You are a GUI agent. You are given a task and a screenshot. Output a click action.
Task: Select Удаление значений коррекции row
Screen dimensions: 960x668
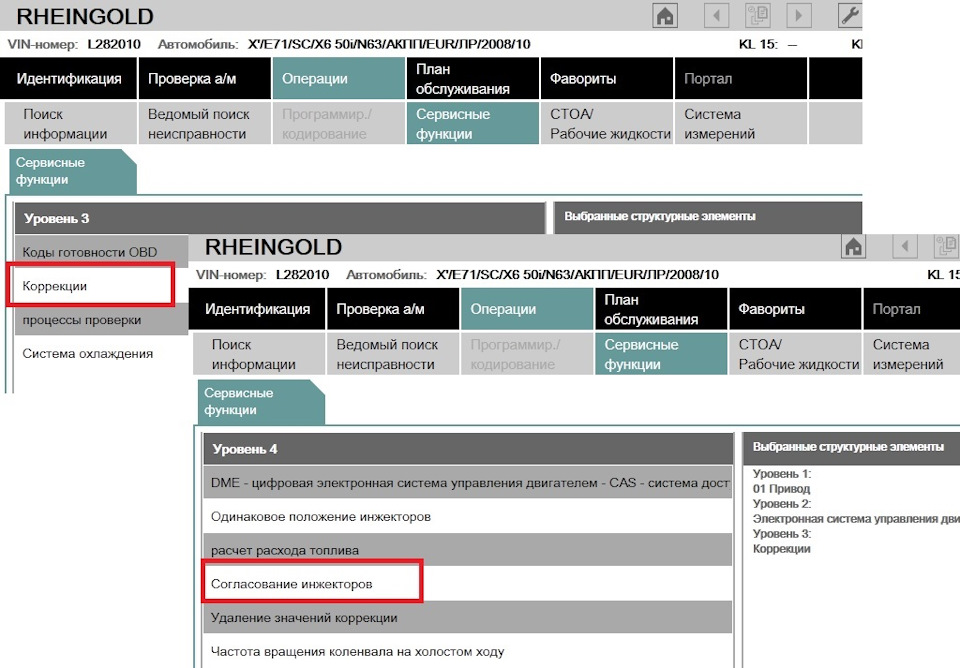pyautogui.click(x=468, y=617)
